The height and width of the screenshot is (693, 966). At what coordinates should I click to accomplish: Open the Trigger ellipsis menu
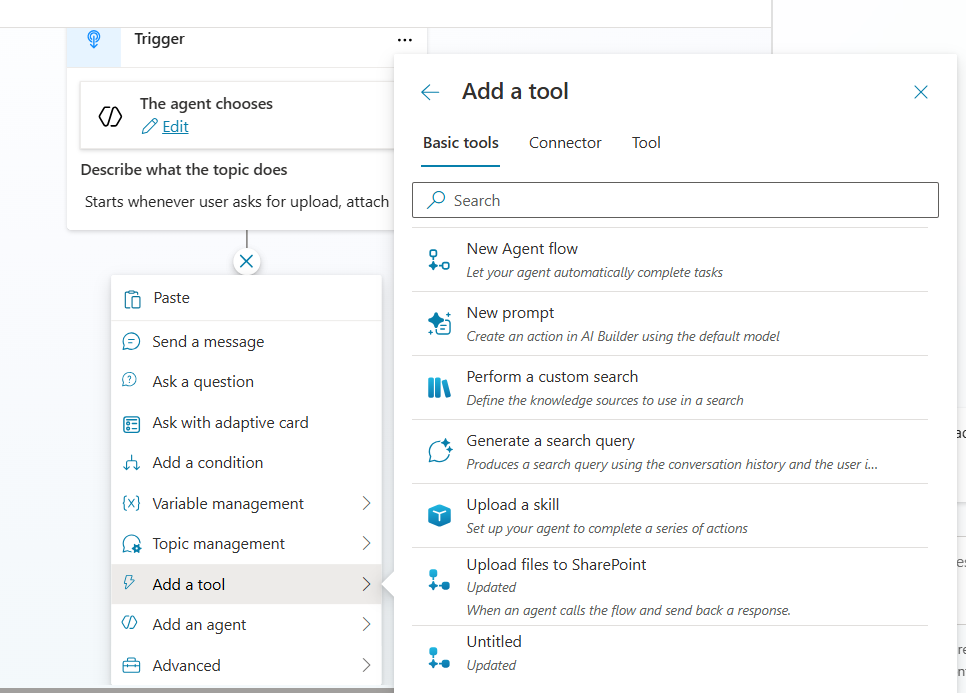pos(405,38)
